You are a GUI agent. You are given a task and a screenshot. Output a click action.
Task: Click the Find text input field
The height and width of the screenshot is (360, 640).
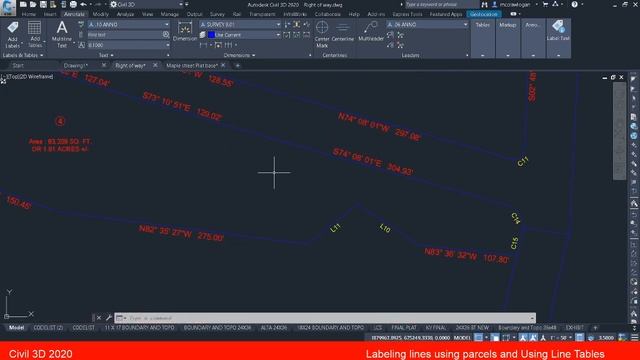pyautogui.click(x=124, y=35)
